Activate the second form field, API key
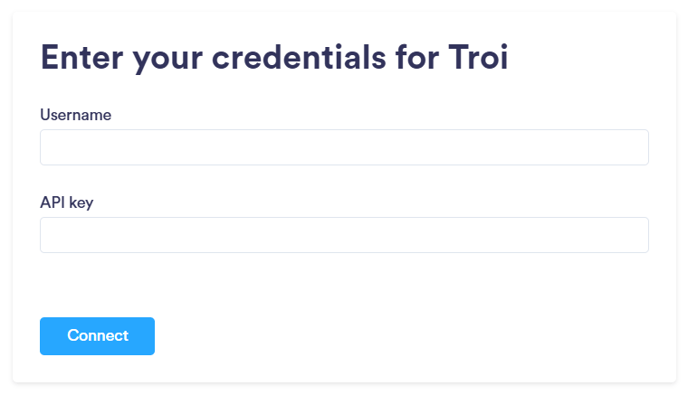This screenshot has height=395, width=688. pos(344,235)
